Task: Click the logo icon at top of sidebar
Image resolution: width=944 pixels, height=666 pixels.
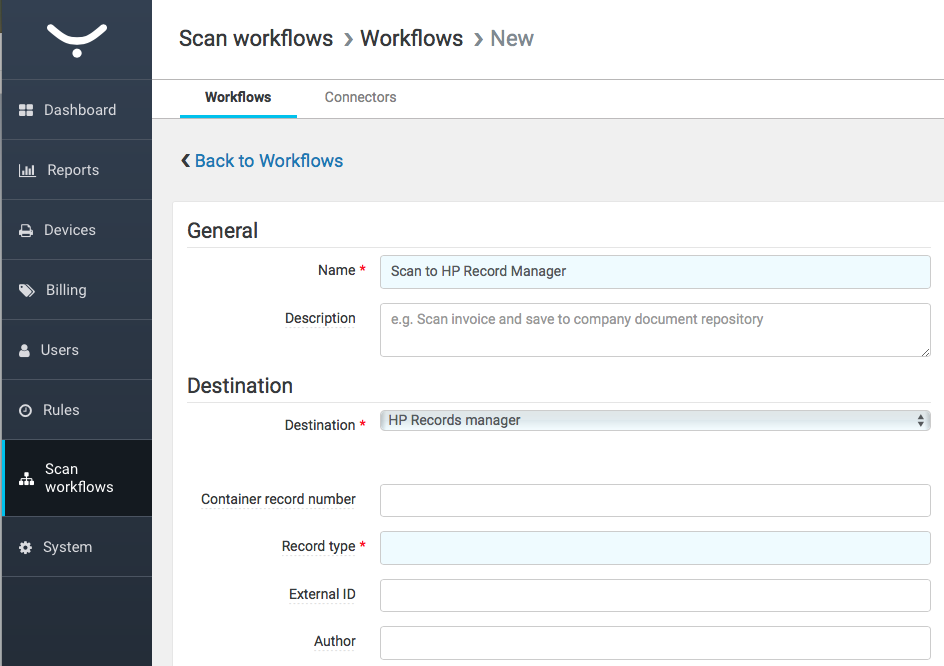Action: pyautogui.click(x=76, y=40)
